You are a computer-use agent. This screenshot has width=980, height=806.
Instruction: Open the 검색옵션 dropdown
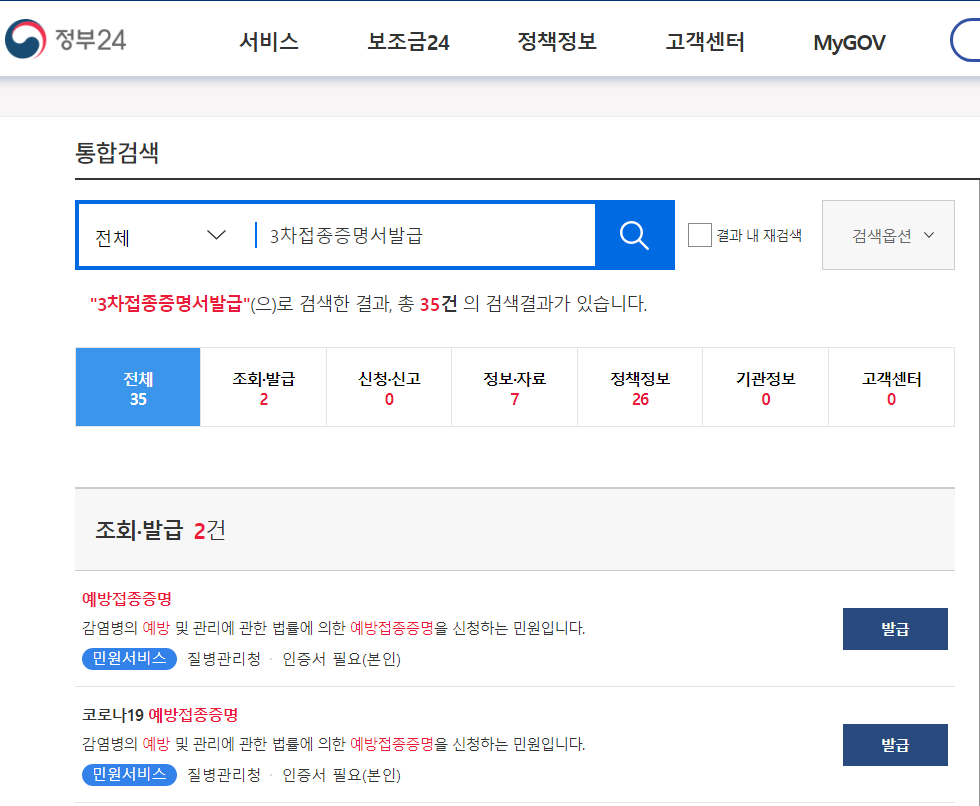pos(888,235)
